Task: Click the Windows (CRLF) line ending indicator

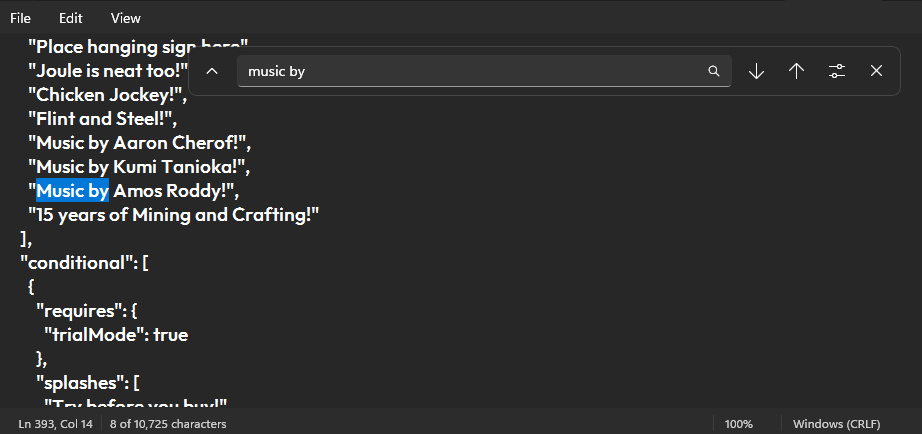Action: click(836, 424)
